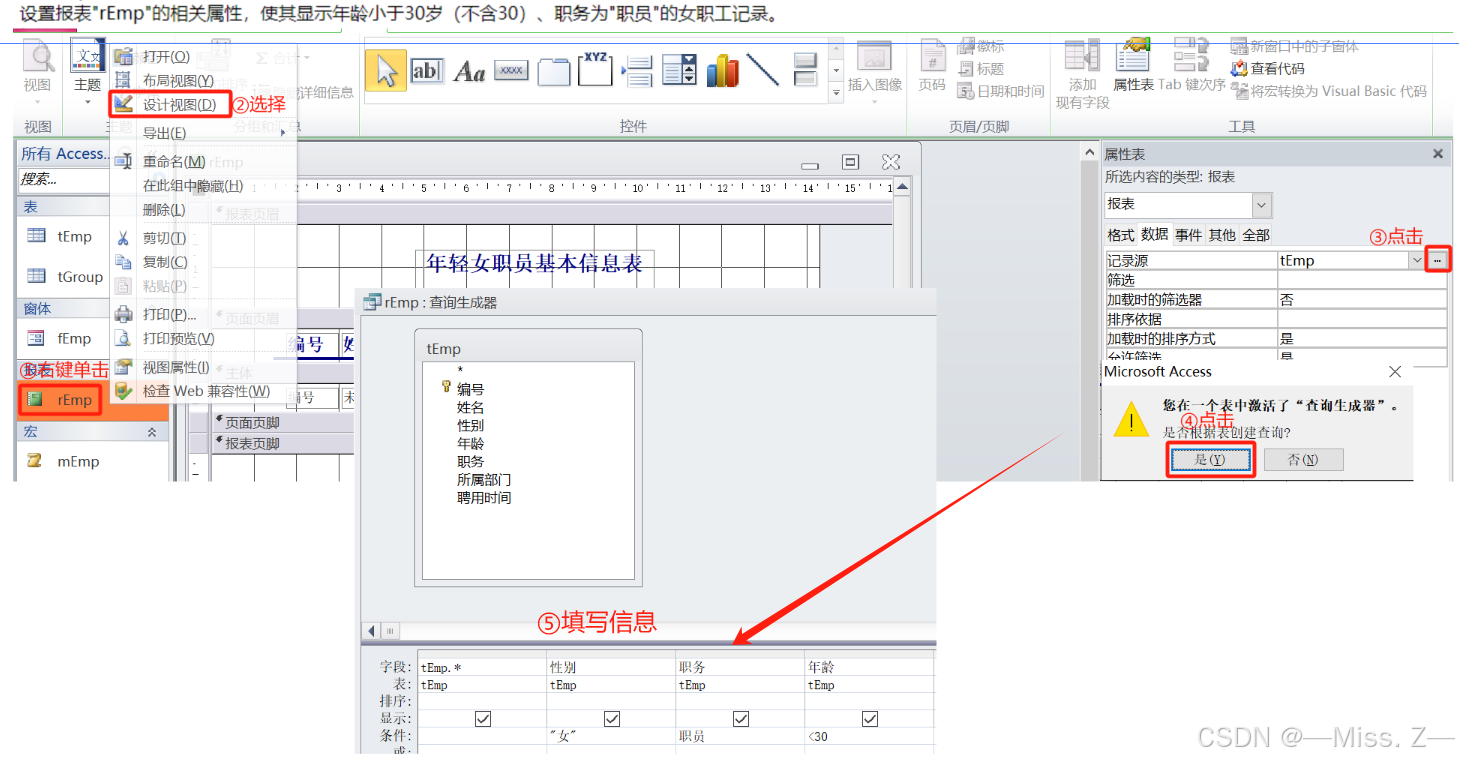
Task: Choose the Select pointer control tool
Action: click(x=386, y=70)
